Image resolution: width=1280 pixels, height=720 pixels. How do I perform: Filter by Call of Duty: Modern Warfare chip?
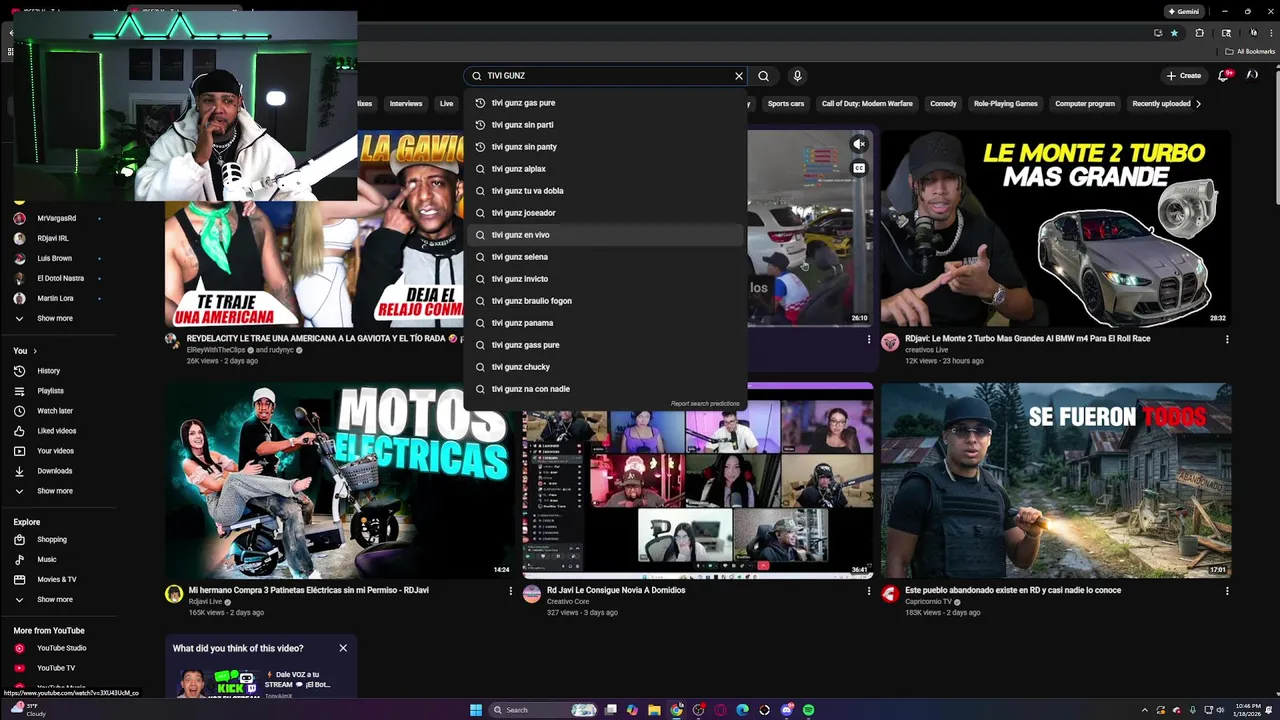(867, 104)
